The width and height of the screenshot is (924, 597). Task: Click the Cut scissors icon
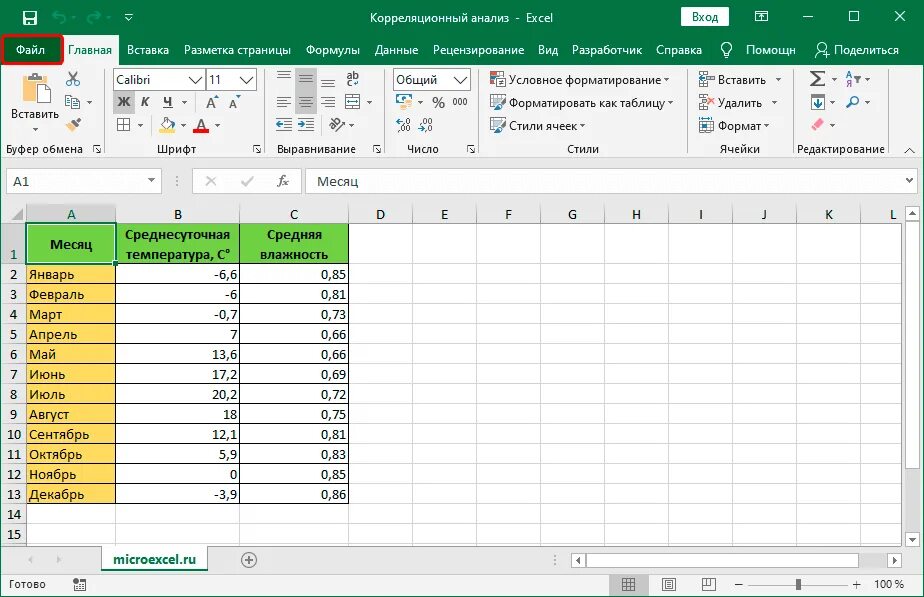pyautogui.click(x=73, y=78)
